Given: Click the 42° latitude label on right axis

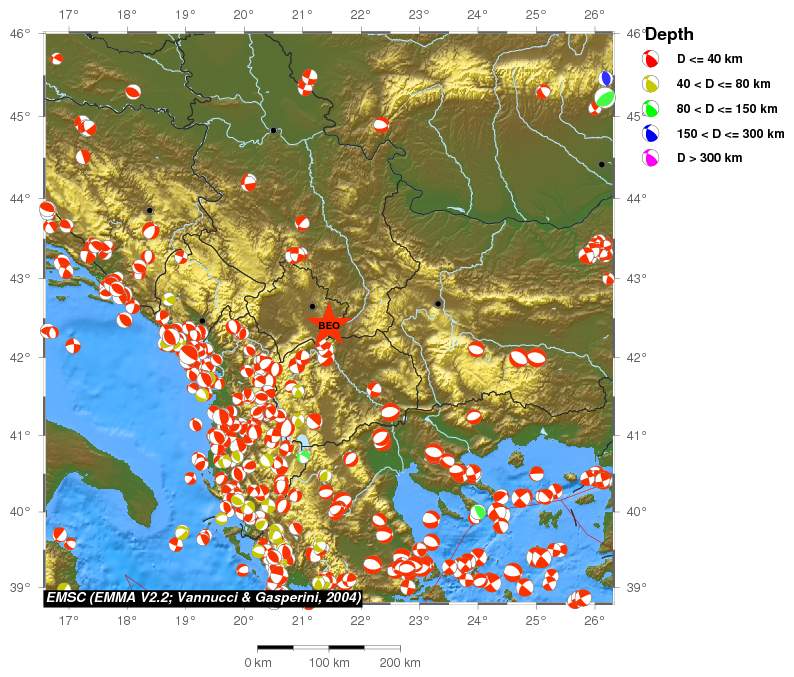Looking at the screenshot, I should tap(636, 357).
